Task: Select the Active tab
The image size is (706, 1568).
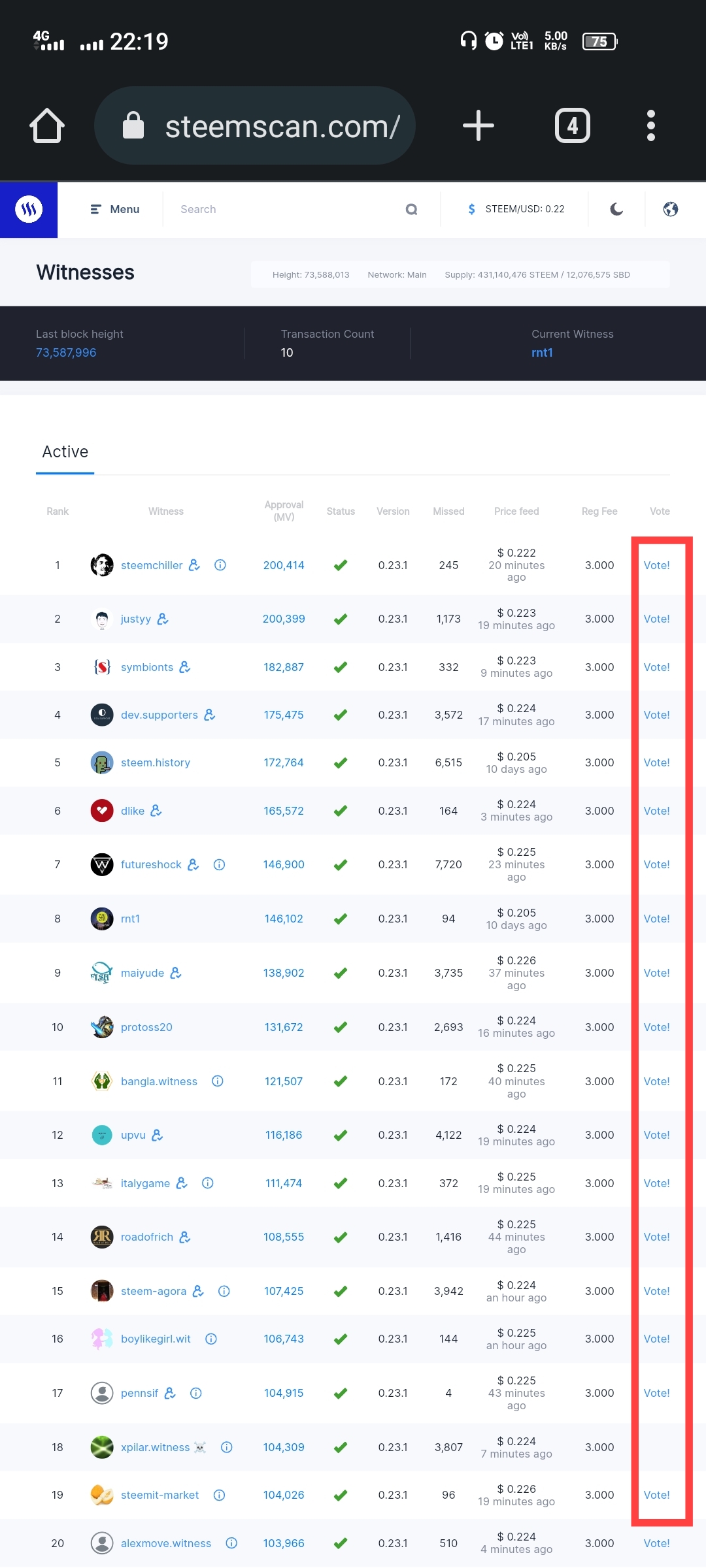Action: point(65,452)
